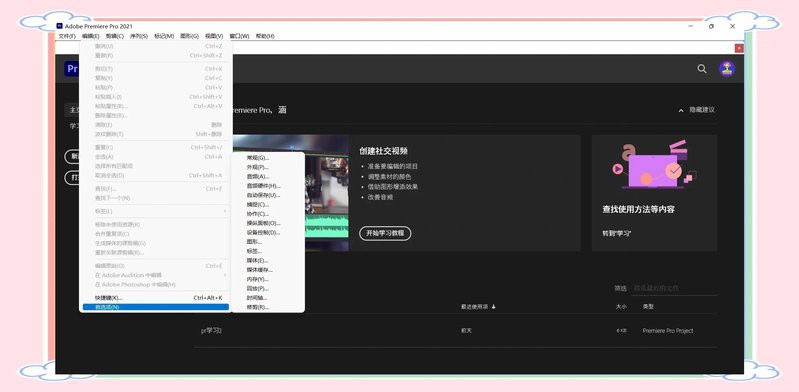Screen dimensions: 799x392
Task: Open the 图形(G) menu
Action: (190, 36)
